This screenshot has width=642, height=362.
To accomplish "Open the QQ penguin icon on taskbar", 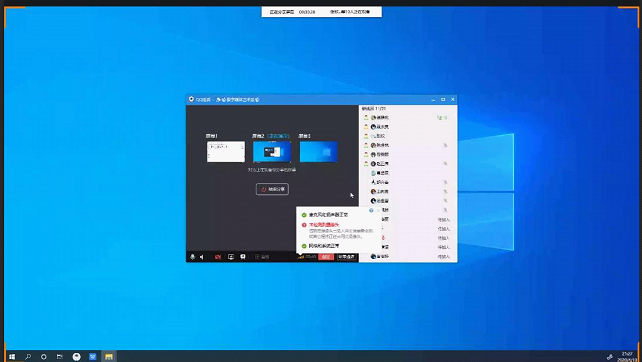I will (x=77, y=357).
